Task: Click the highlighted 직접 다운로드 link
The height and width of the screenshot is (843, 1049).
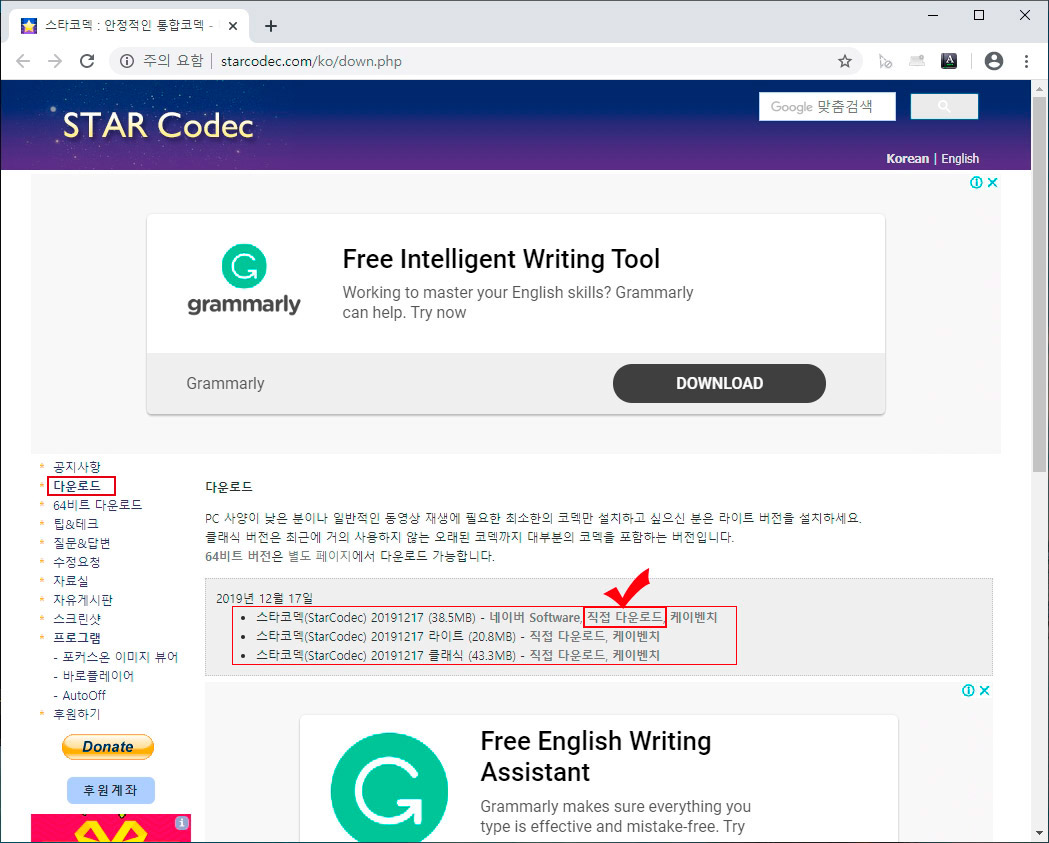Action: click(x=624, y=617)
